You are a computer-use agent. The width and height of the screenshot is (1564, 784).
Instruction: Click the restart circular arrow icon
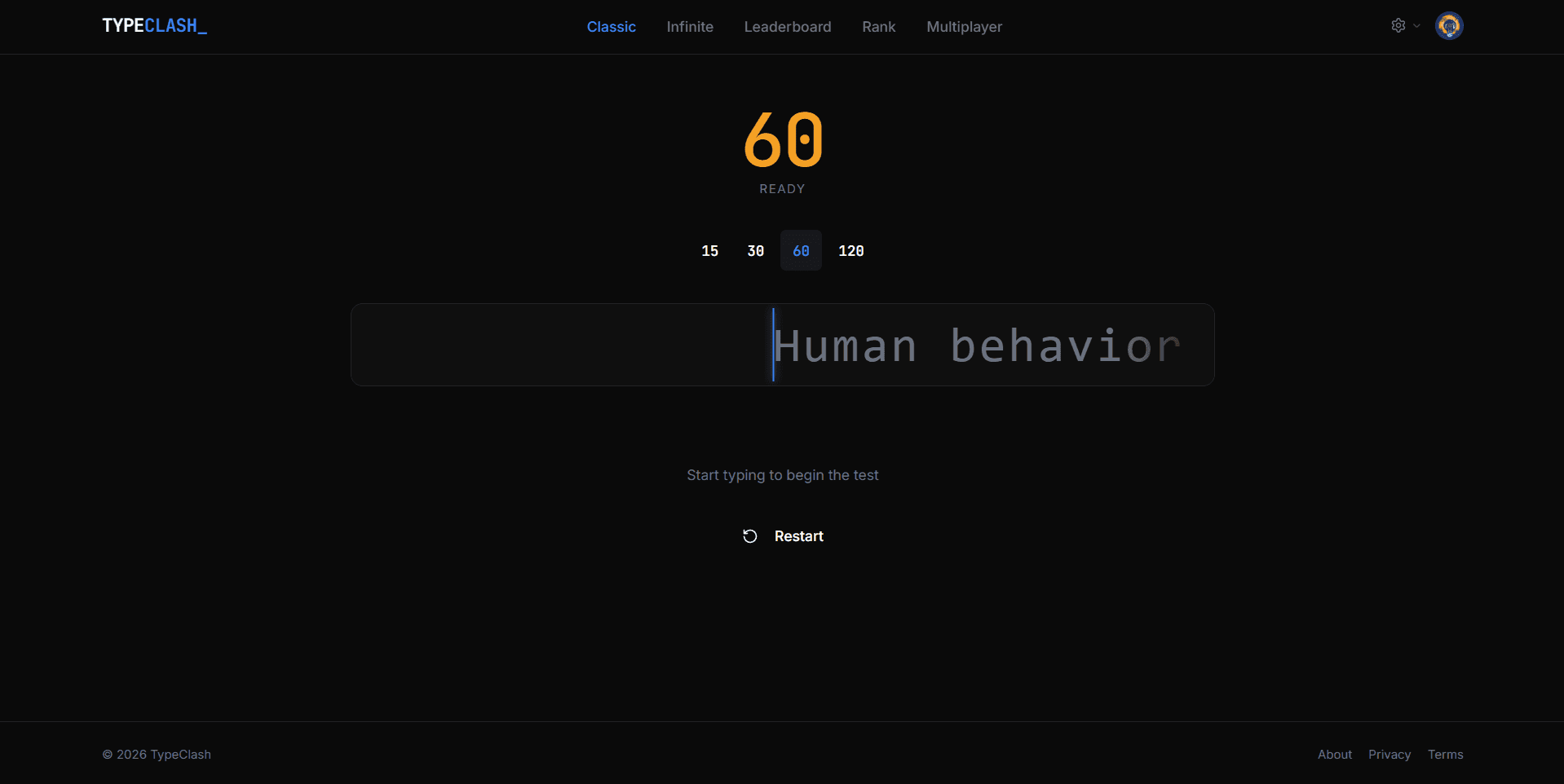pos(750,536)
